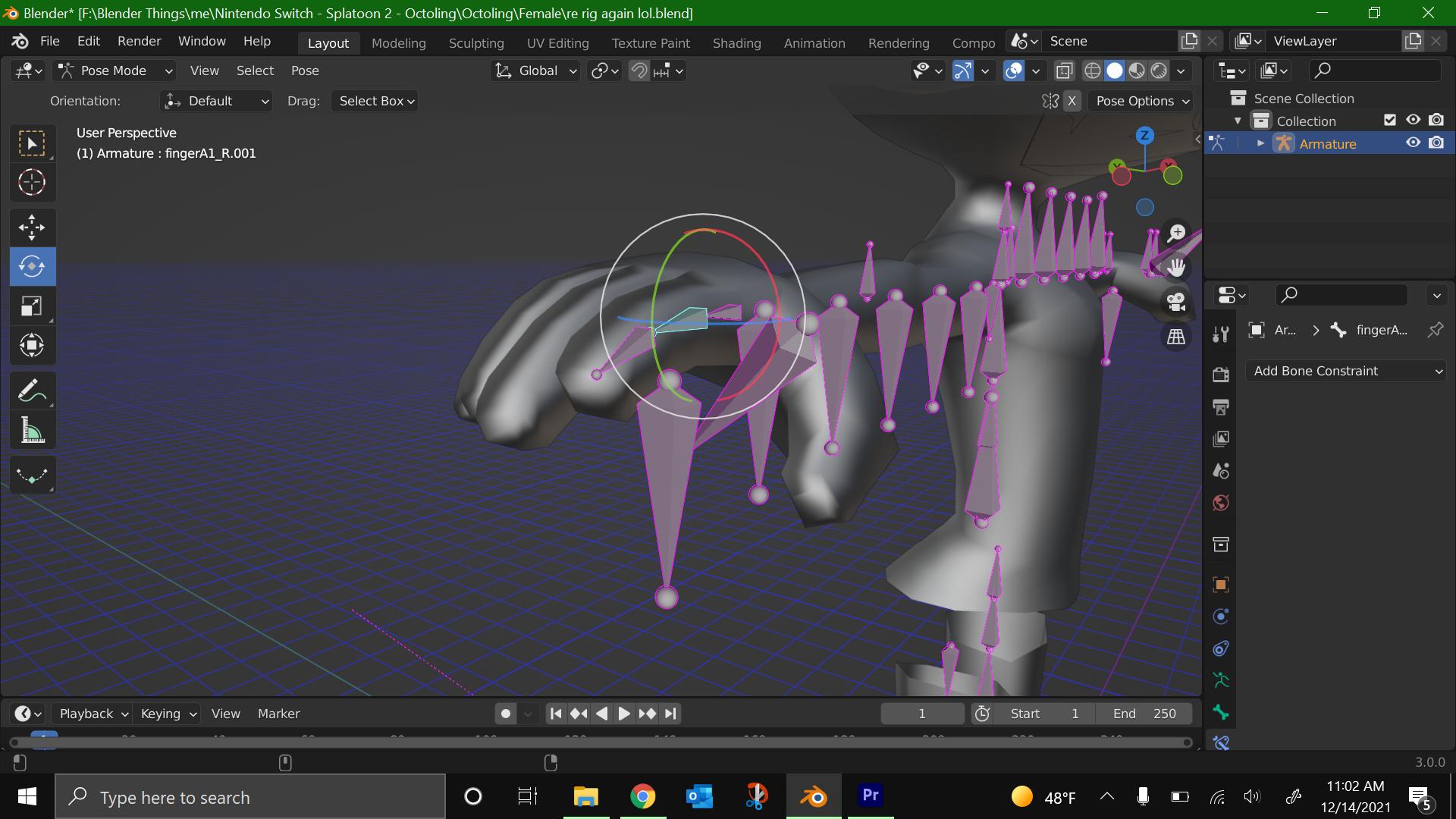This screenshot has width=1456, height=819.
Task: Toggle the camera view icon
Action: 1176,302
